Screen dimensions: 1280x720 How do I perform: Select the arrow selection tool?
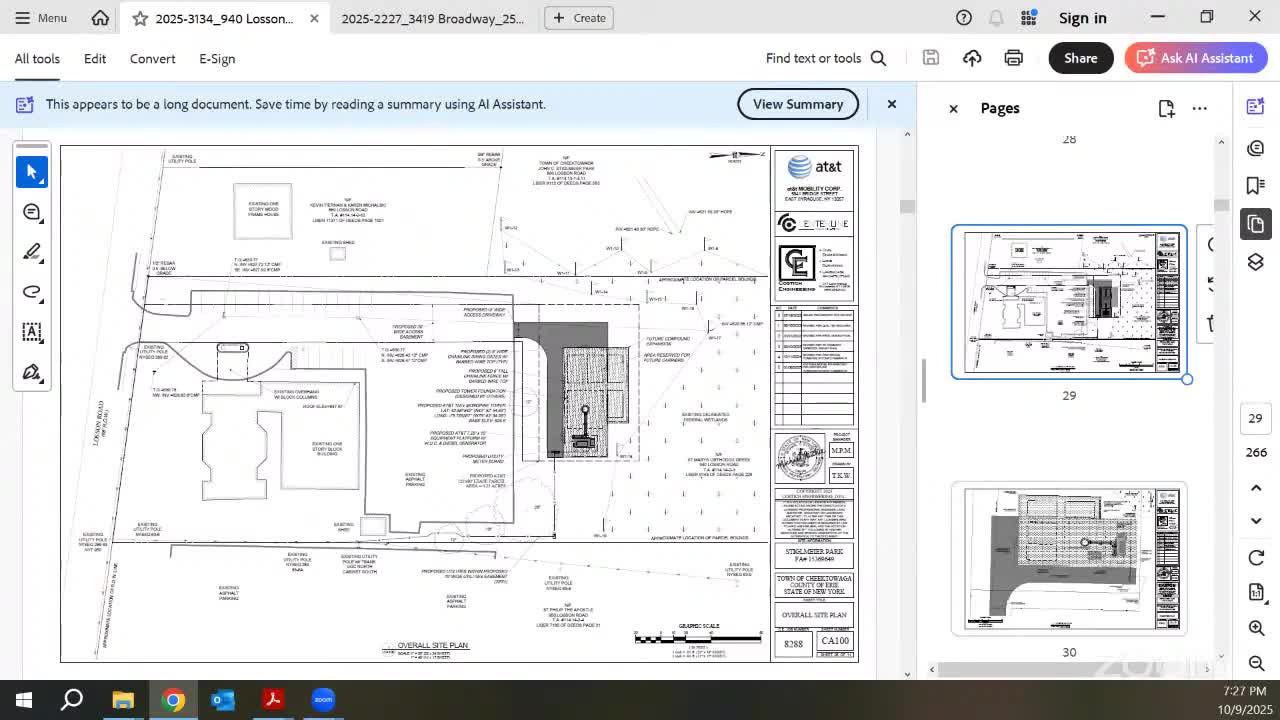pyautogui.click(x=31, y=172)
